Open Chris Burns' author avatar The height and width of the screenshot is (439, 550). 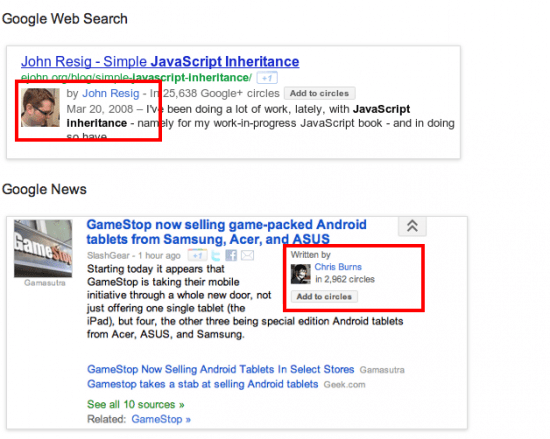301,274
